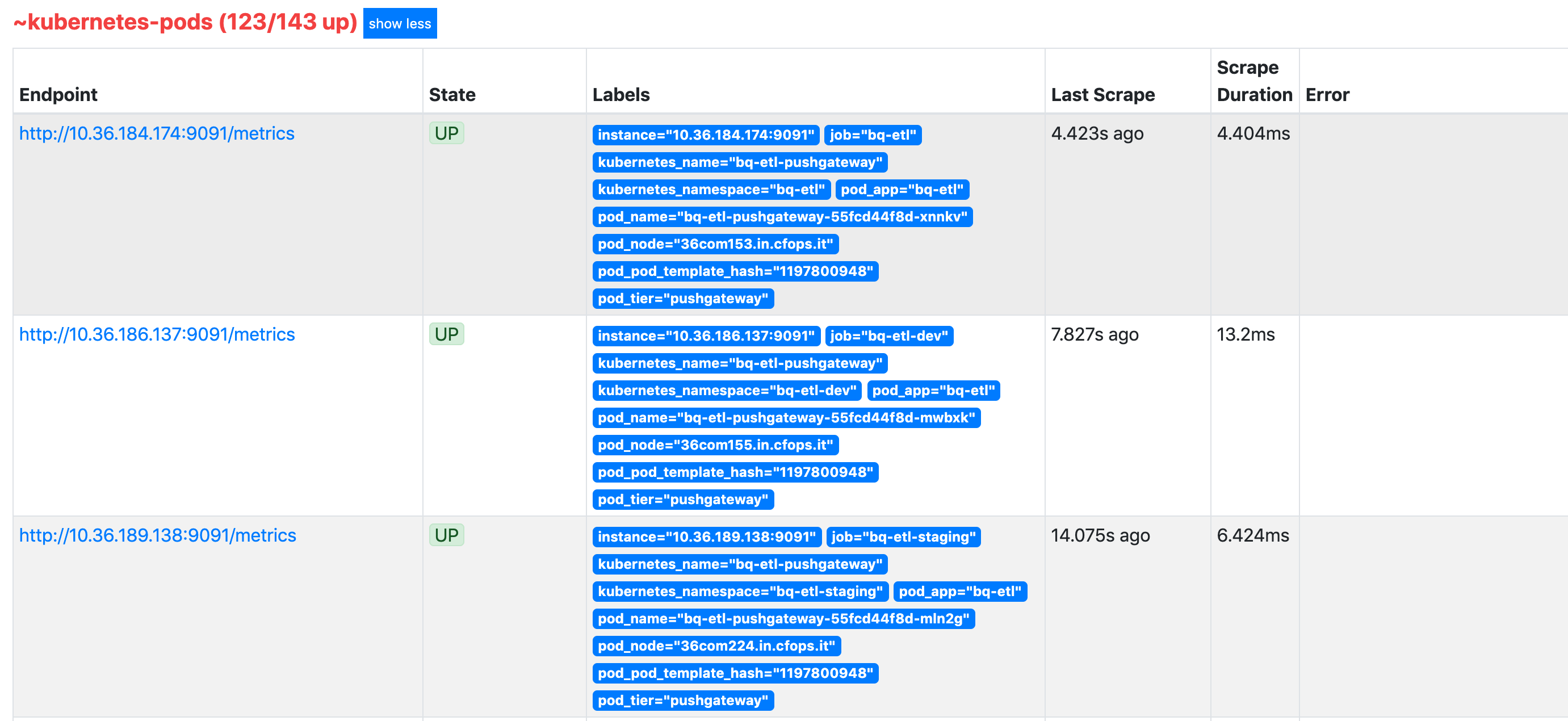
Task: Open the 10.36.186.137:9091 metrics endpoint link
Action: click(157, 334)
